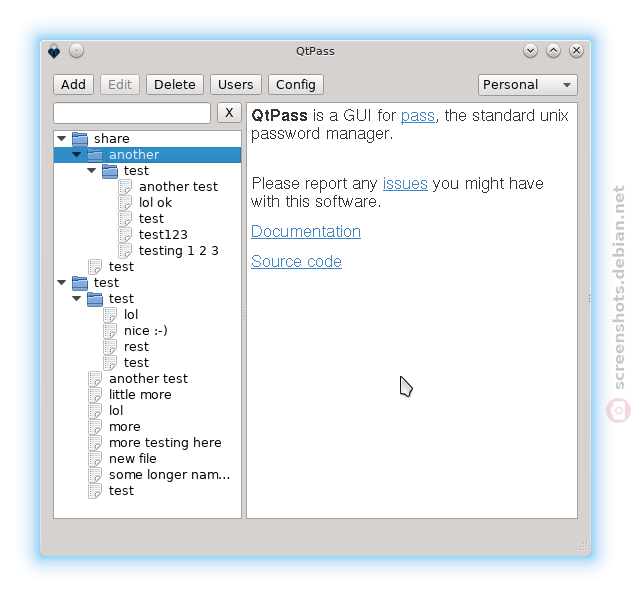
Task: Click the file icon beside testing 1 2 3
Action: (125, 251)
